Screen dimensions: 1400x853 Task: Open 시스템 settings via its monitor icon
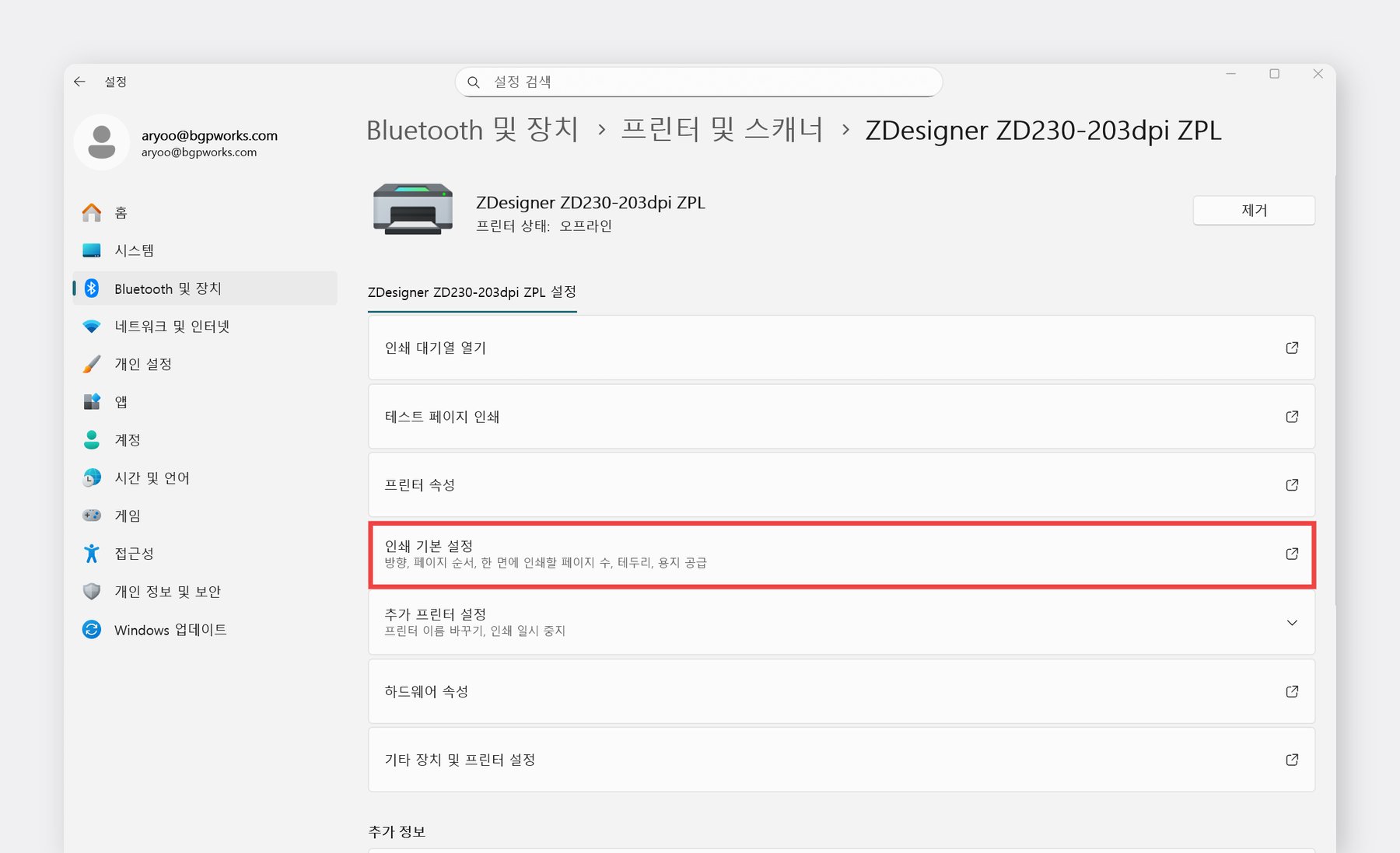[x=91, y=250]
